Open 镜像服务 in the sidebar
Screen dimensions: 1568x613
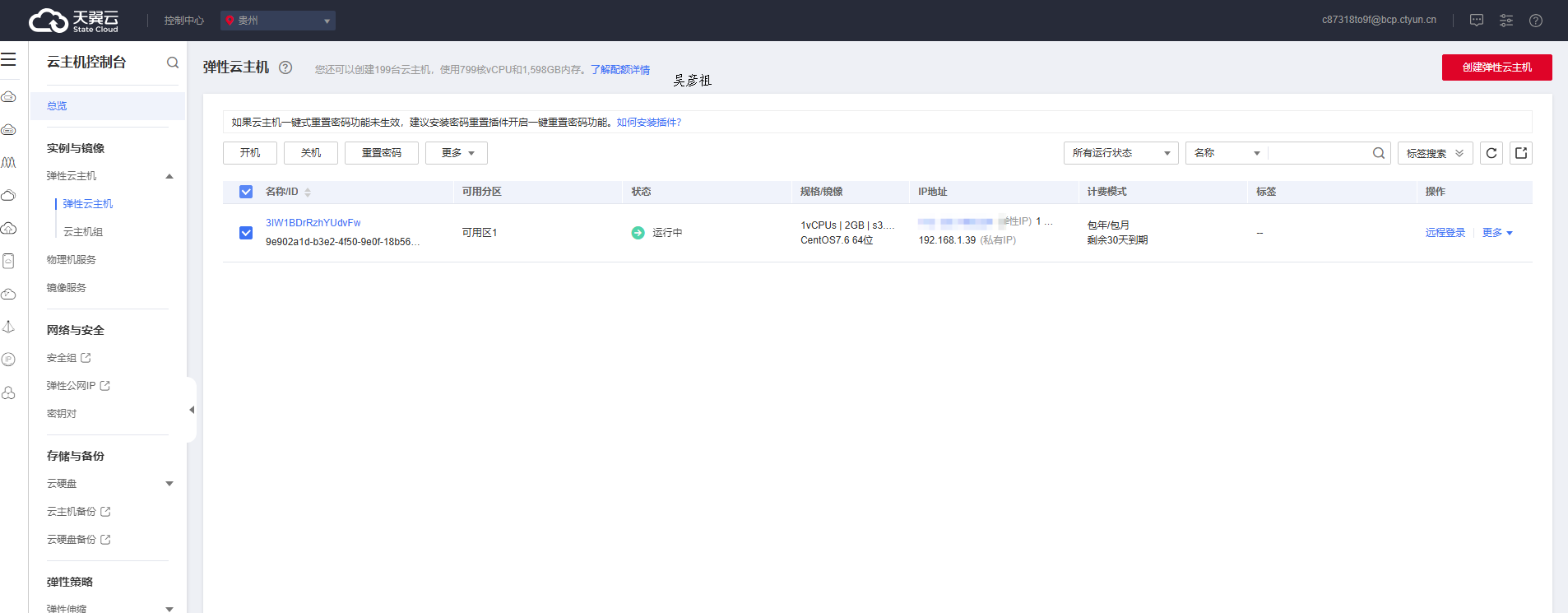tap(67, 288)
